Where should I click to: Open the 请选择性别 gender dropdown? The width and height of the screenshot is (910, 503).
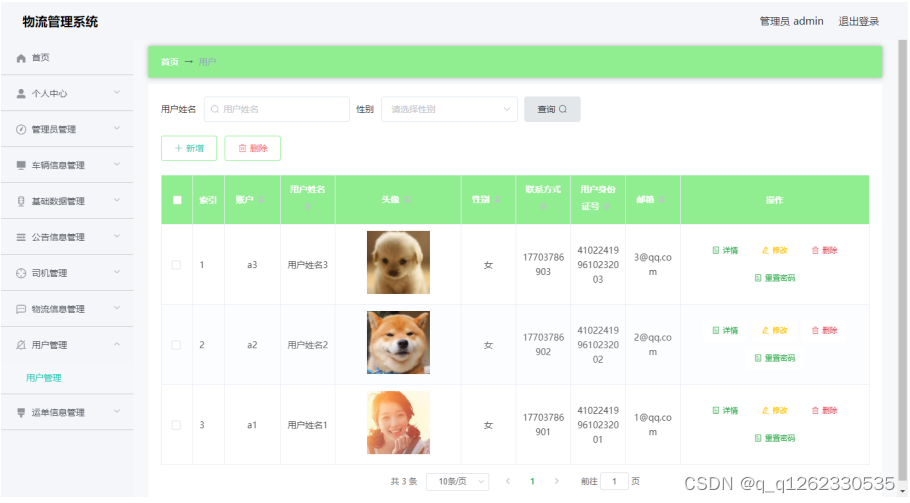click(449, 109)
